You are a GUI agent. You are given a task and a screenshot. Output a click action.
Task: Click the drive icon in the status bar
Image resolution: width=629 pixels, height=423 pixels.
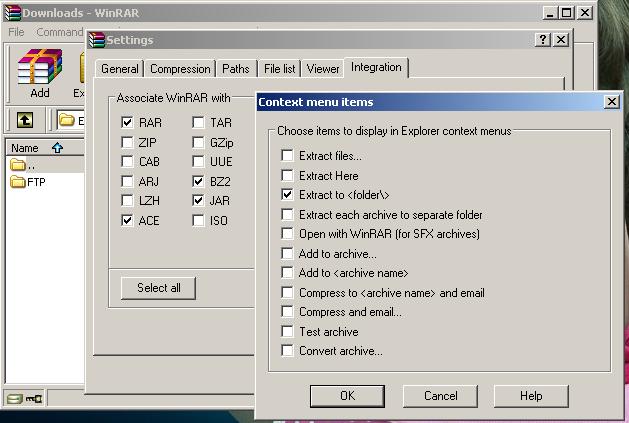(x=15, y=399)
